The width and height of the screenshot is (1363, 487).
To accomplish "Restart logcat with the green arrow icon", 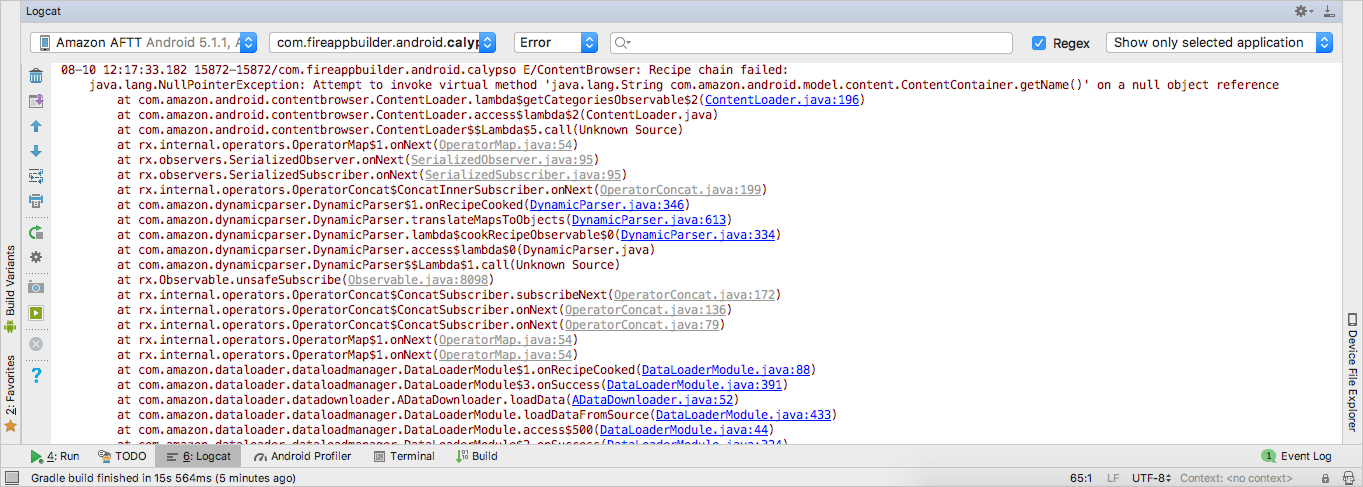I will (x=36, y=232).
